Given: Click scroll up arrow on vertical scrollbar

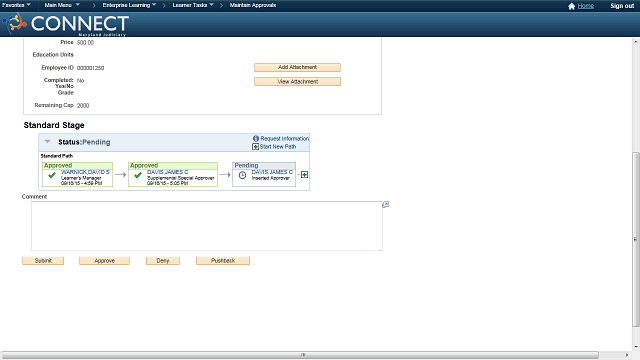Looking at the screenshot, I should 636,42.
